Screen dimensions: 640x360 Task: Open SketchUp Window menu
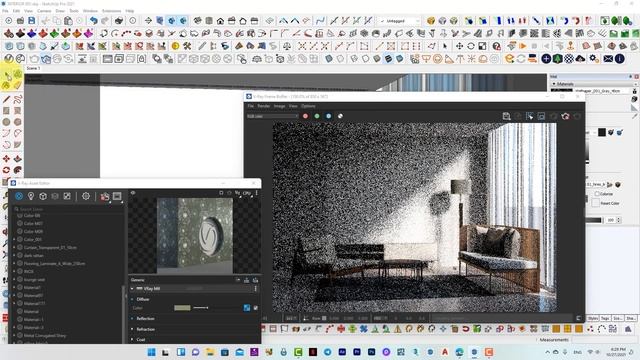point(90,11)
